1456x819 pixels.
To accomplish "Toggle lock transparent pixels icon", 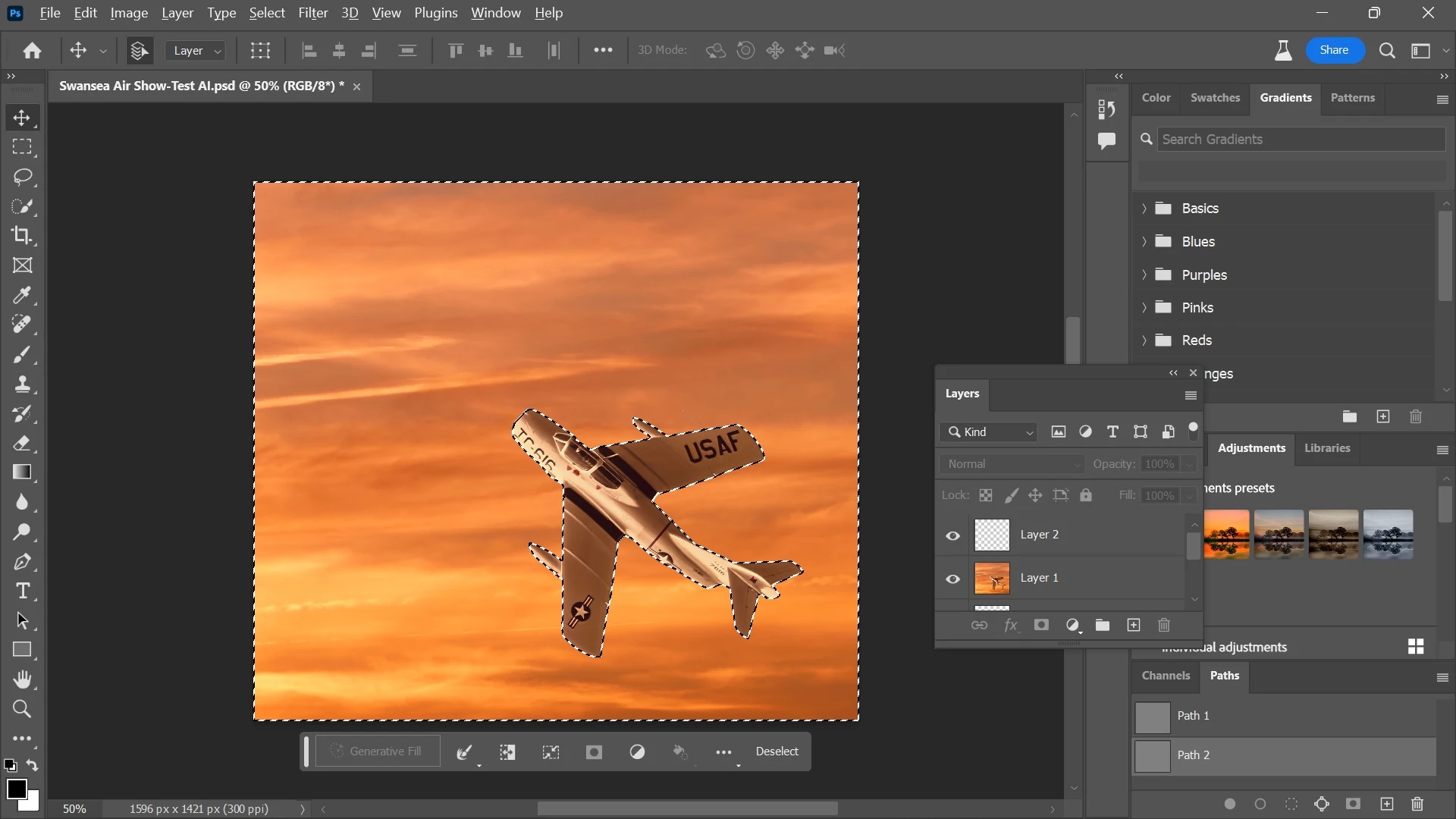I will [985, 495].
